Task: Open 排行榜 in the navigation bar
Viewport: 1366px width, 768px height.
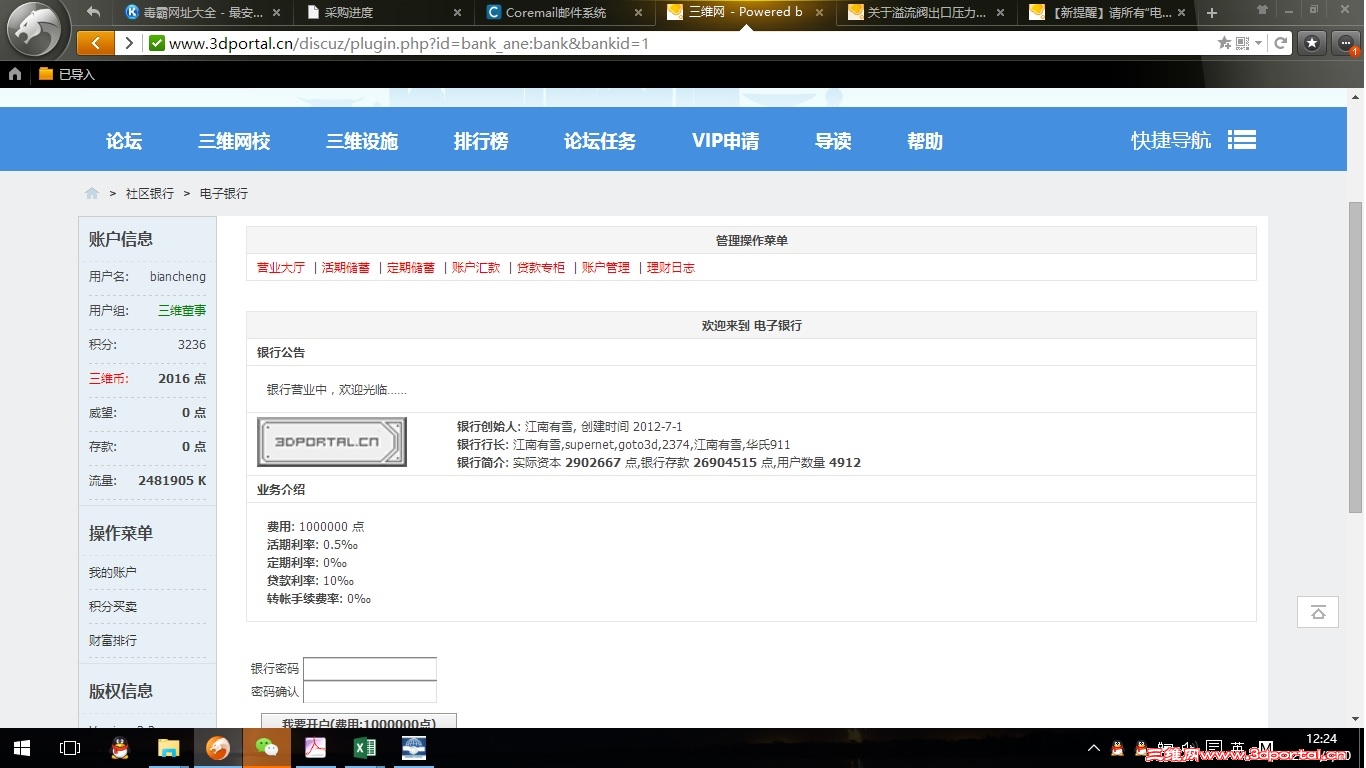Action: [x=481, y=141]
